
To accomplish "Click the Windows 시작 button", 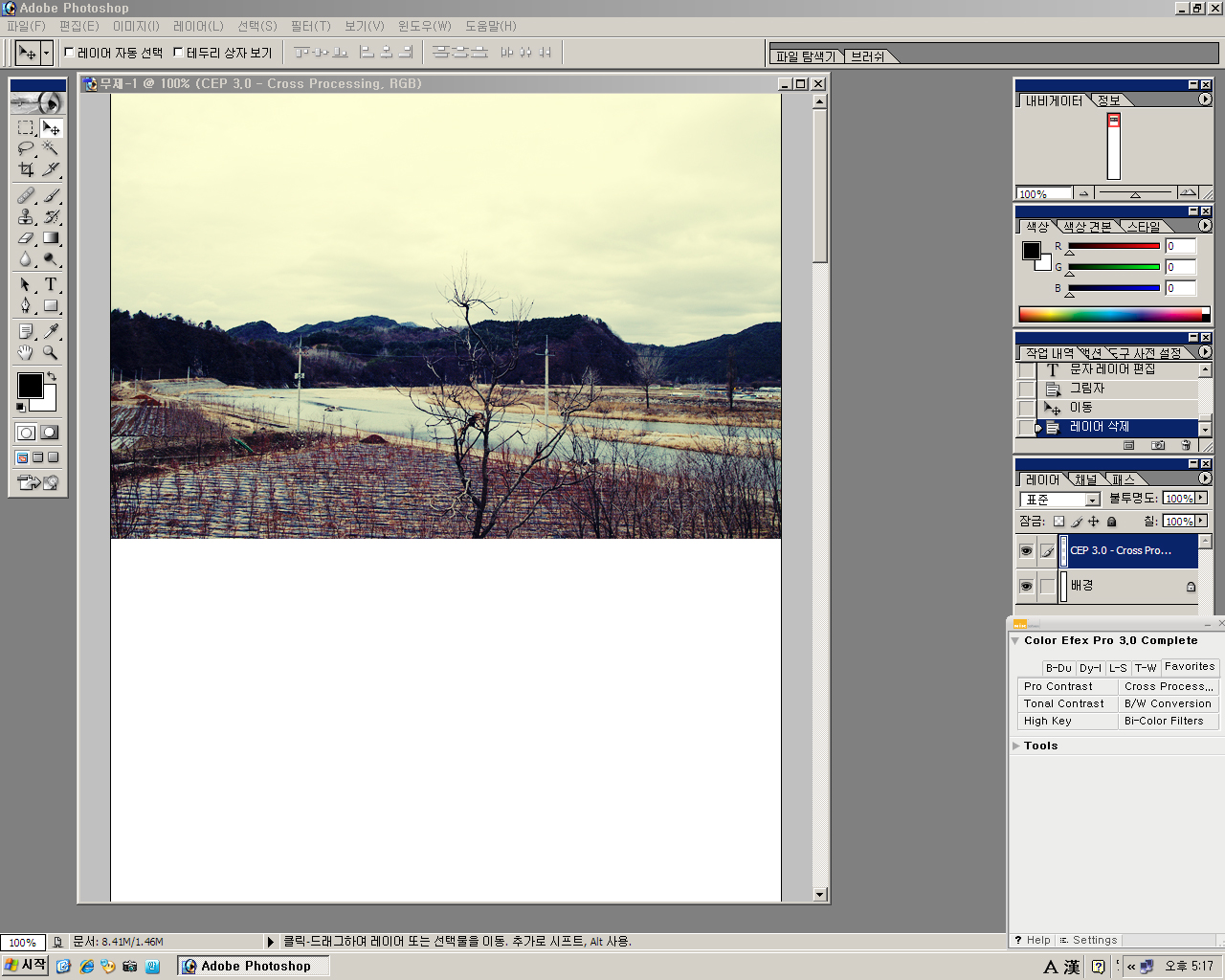I will (x=26, y=966).
